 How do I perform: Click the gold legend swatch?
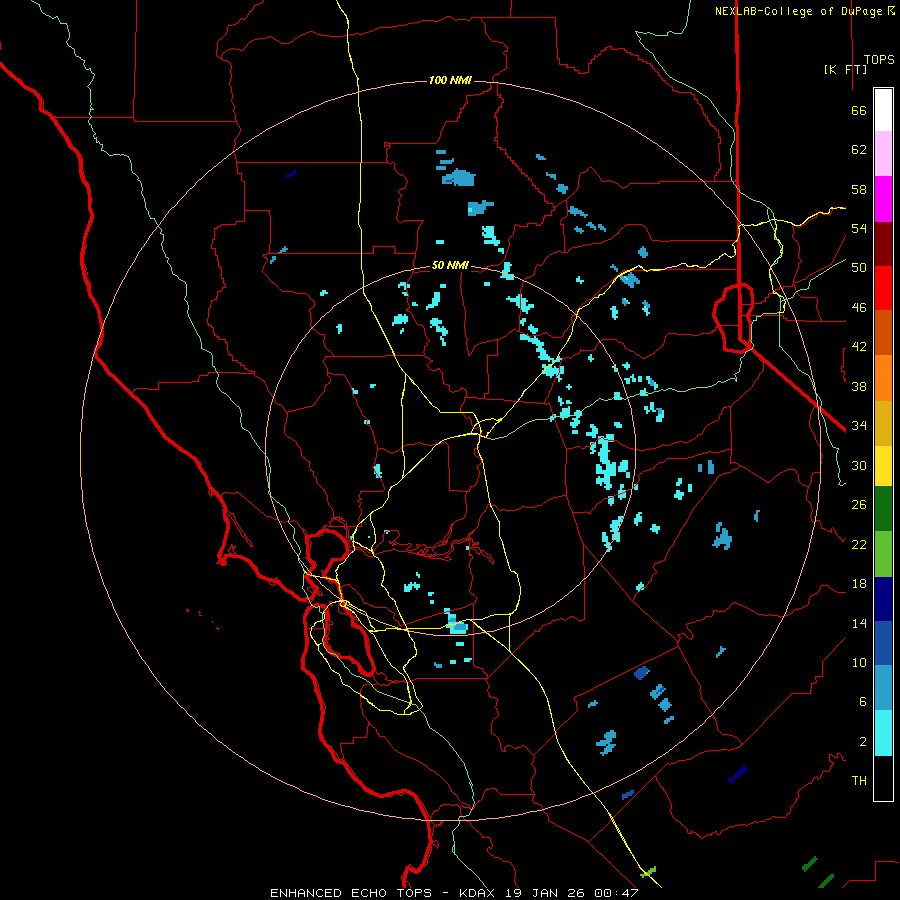(883, 423)
